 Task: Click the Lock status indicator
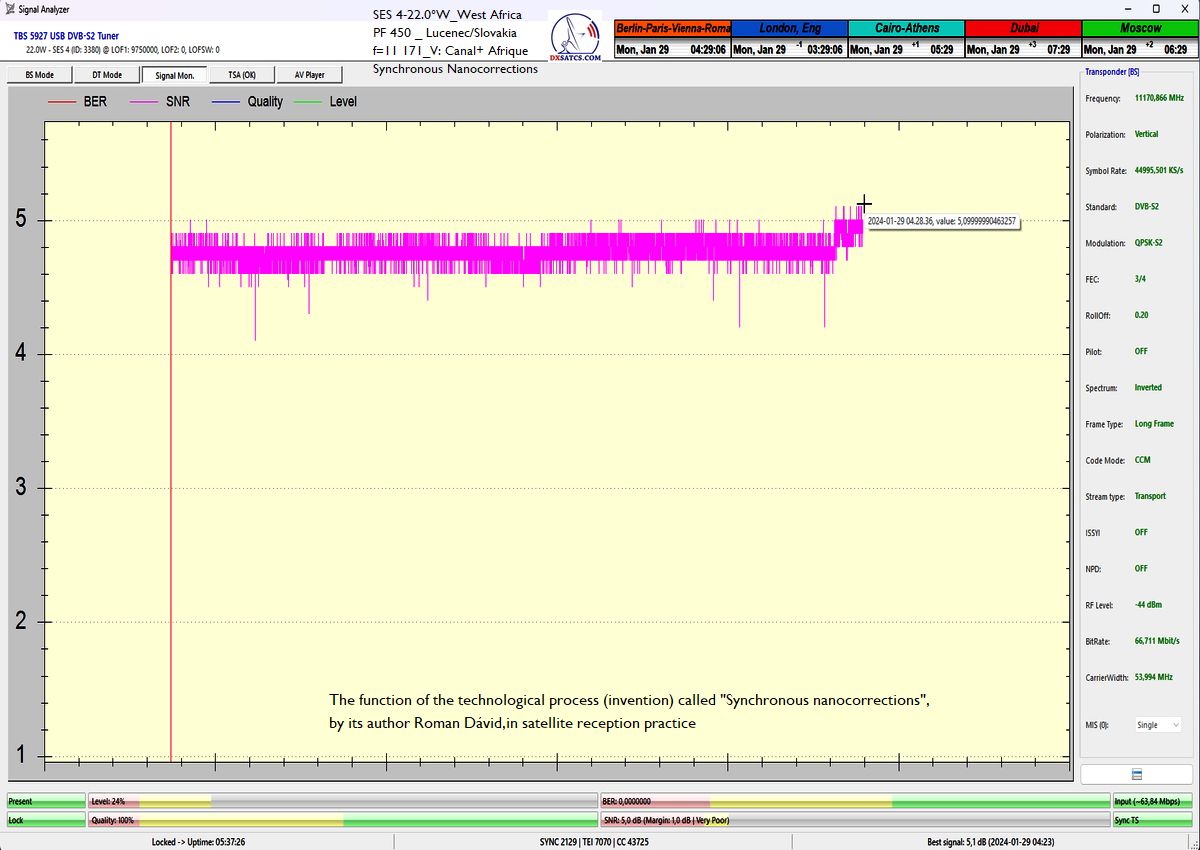pyautogui.click(x=45, y=820)
